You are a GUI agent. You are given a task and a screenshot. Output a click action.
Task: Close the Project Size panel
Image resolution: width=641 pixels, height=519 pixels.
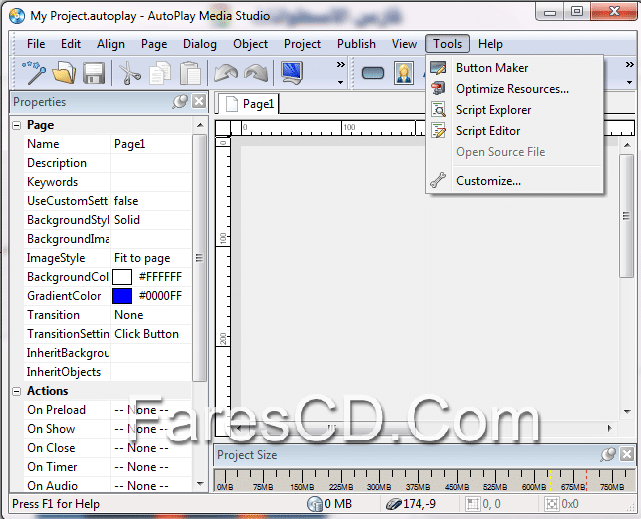point(627,454)
